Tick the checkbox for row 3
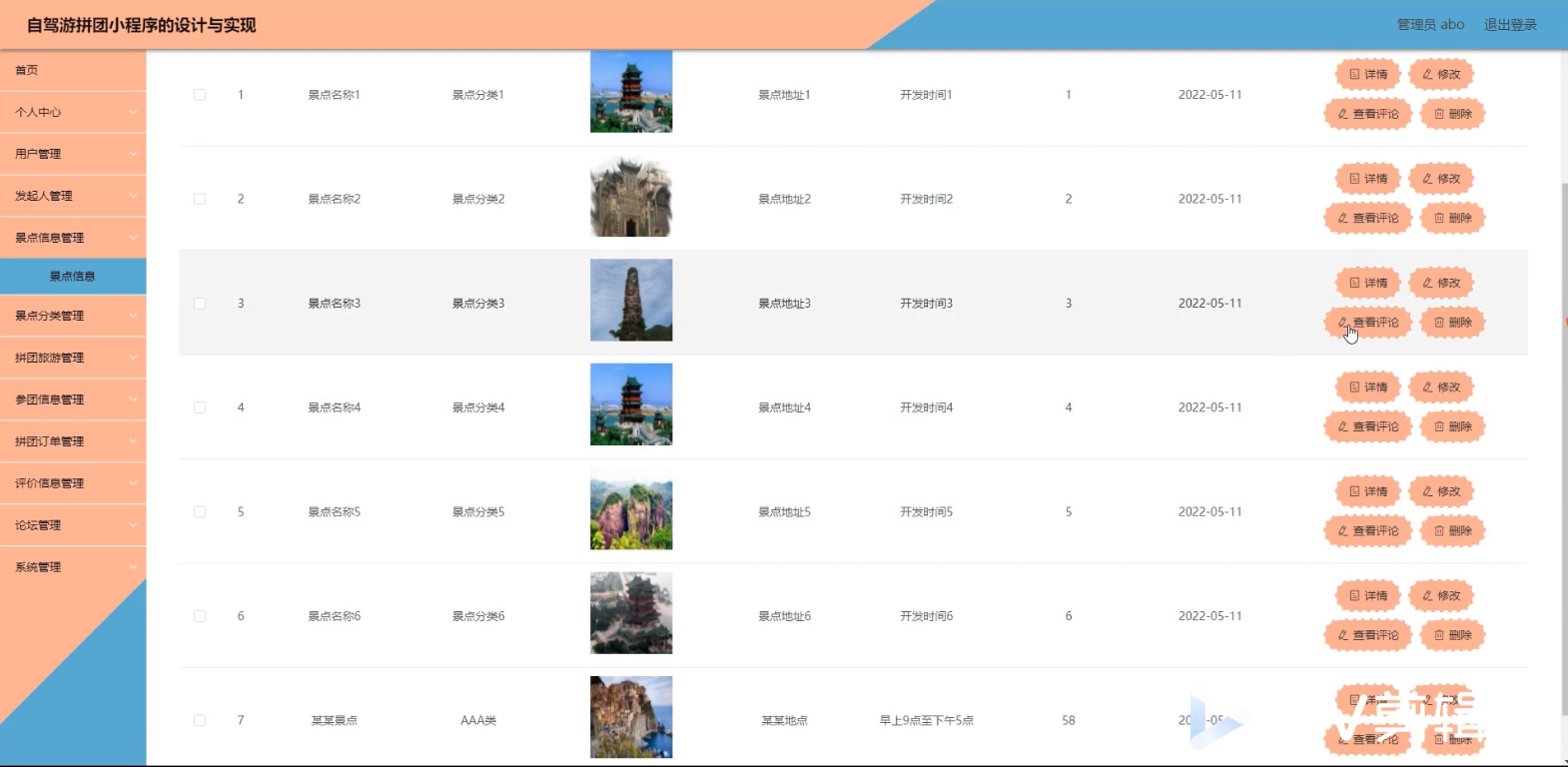The width and height of the screenshot is (1568, 767). (x=200, y=304)
